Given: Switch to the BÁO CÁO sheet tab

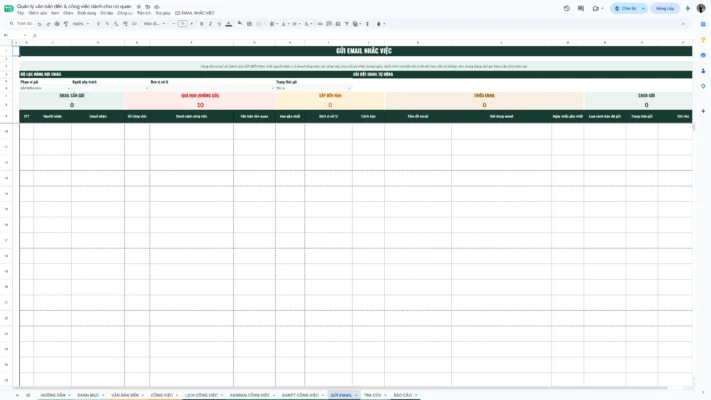Looking at the screenshot, I should (403, 395).
